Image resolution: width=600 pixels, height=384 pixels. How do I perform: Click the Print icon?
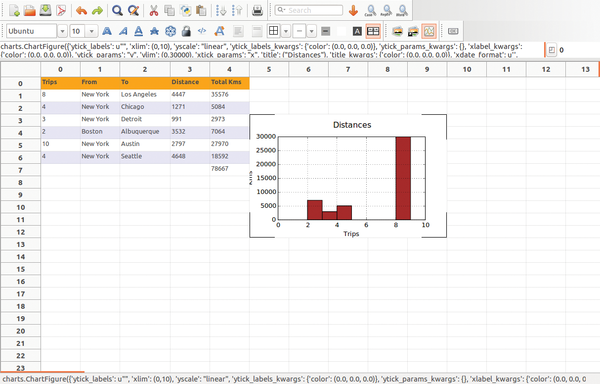257,10
